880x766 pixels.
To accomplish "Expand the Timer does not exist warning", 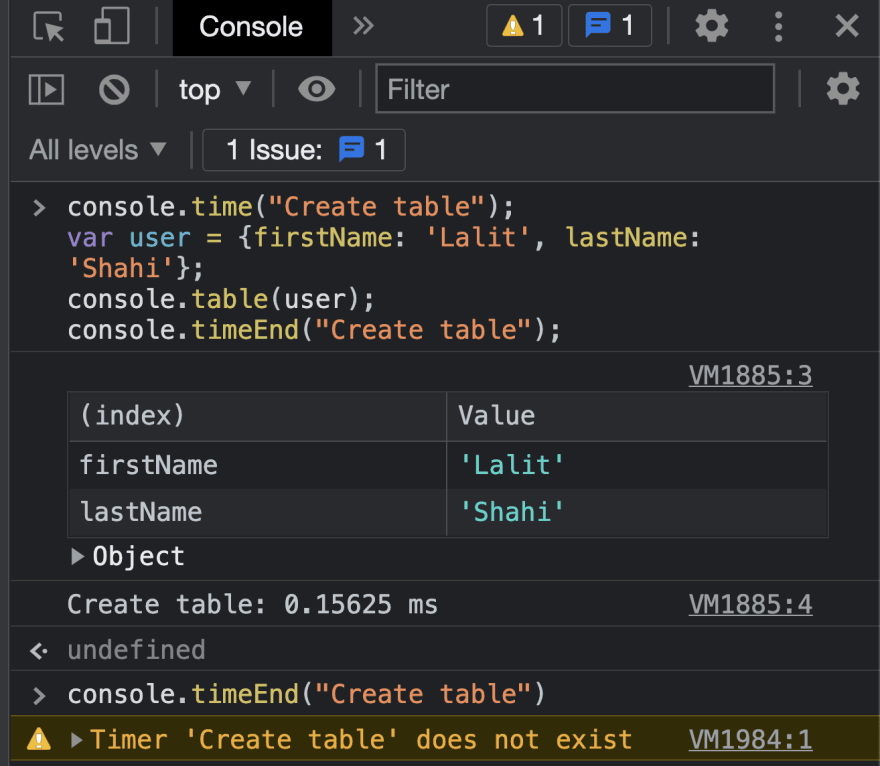I will [x=77, y=740].
